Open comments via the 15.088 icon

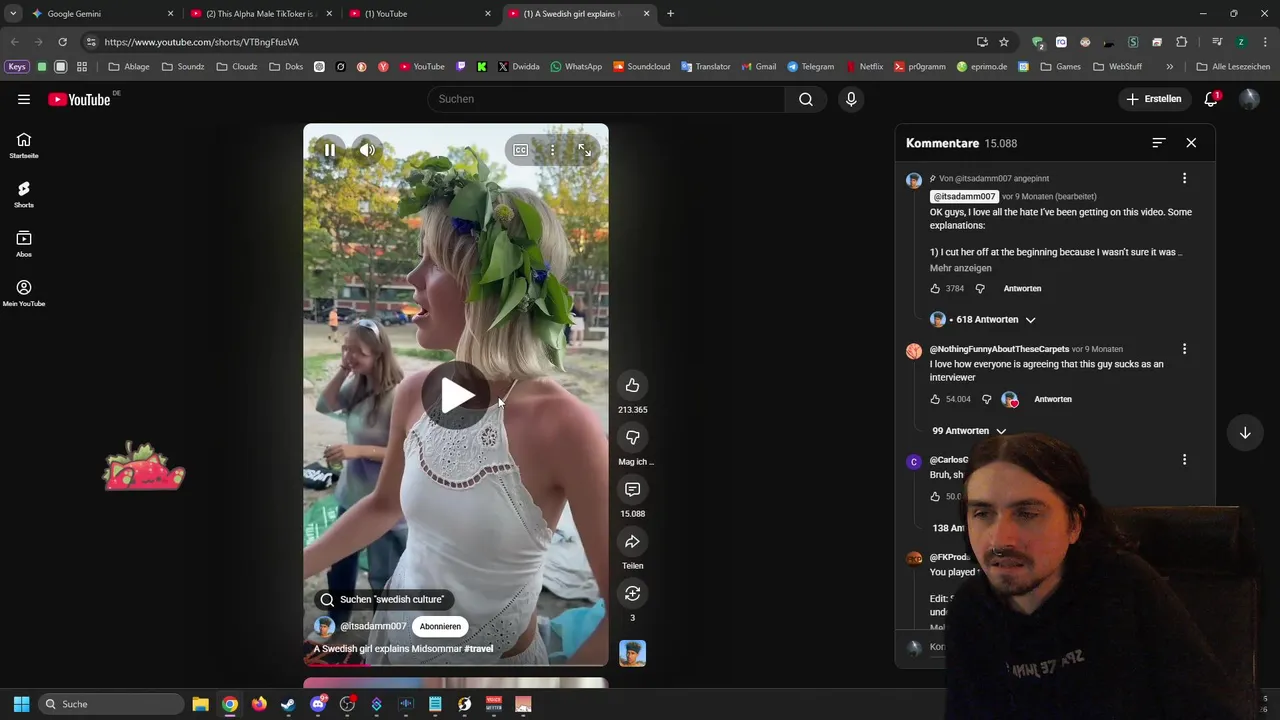tap(632, 489)
